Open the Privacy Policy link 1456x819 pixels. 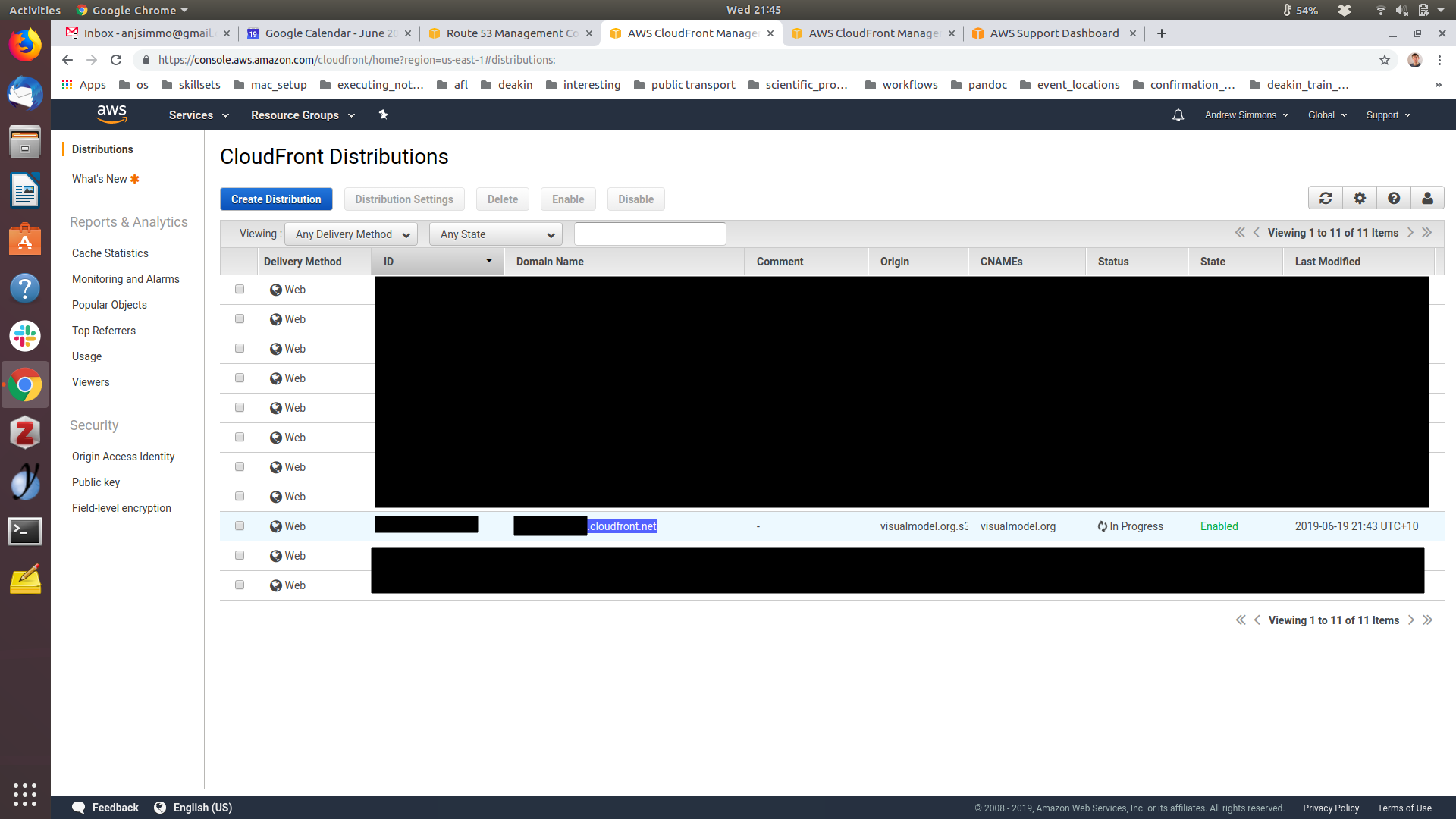pos(1331,808)
